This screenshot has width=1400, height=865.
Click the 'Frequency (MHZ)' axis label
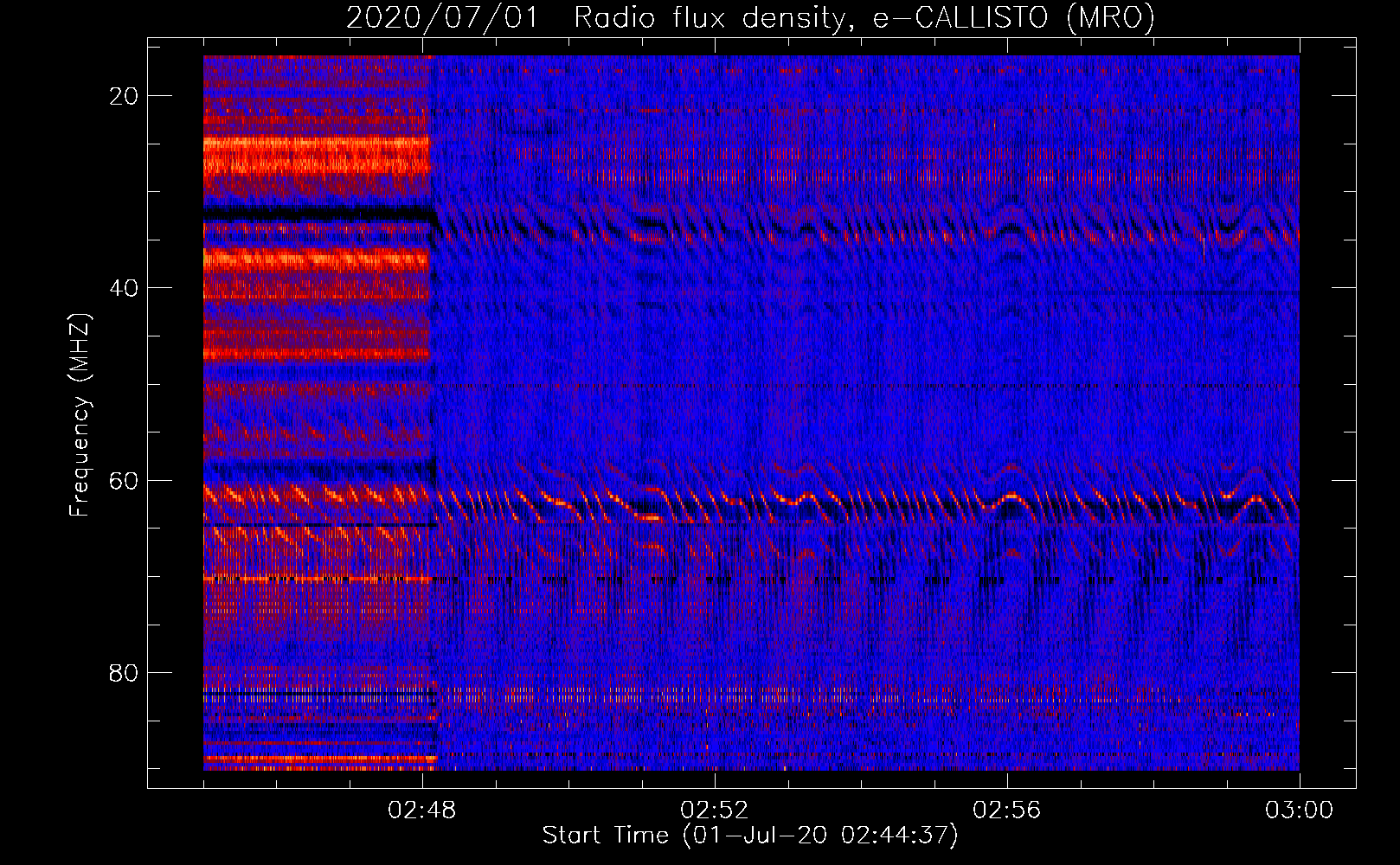pos(80,415)
